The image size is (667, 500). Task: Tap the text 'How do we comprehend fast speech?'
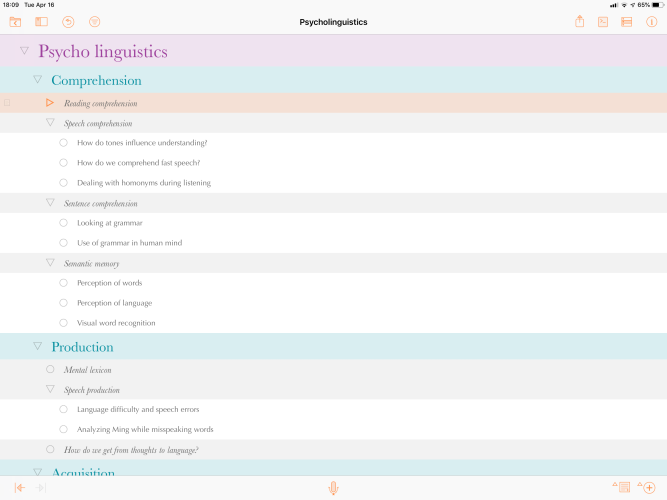(139, 163)
